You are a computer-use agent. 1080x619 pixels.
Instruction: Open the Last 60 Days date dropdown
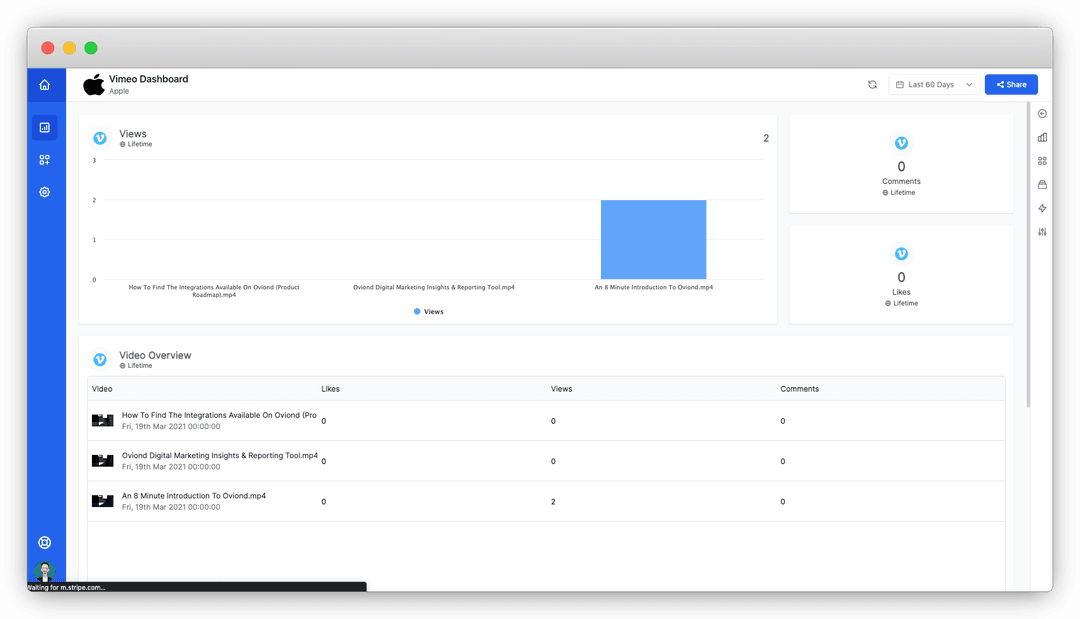(934, 85)
